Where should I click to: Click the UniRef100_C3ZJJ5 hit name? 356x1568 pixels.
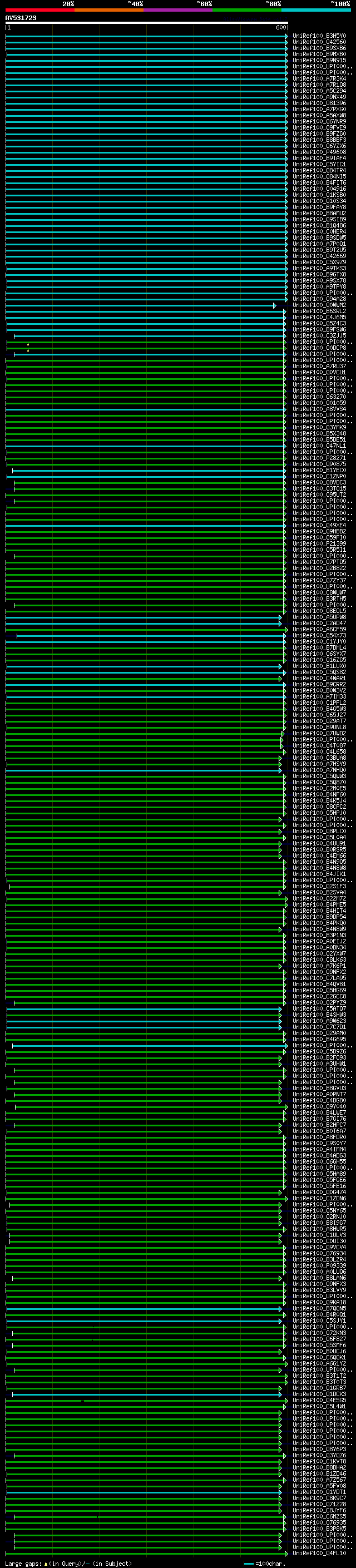(x=319, y=335)
